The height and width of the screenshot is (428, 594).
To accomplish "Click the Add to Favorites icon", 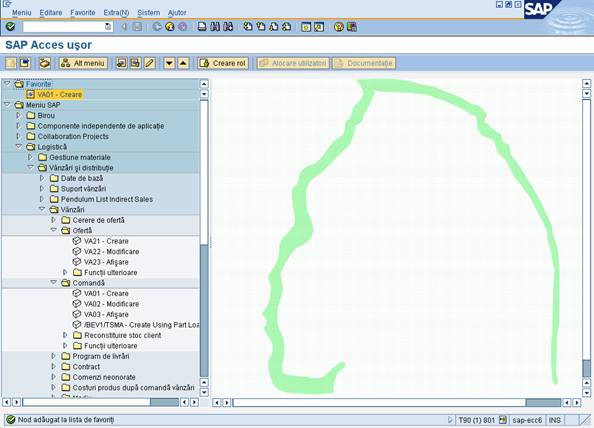I will pyautogui.click(x=121, y=63).
